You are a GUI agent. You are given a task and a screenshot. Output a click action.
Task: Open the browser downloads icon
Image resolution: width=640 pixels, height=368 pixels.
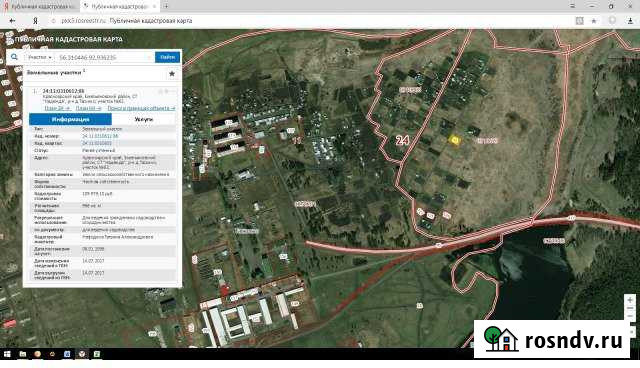630,21
